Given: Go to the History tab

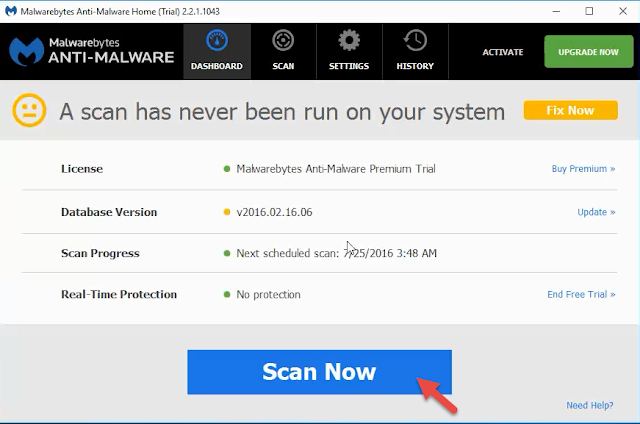Looking at the screenshot, I should click(415, 51).
